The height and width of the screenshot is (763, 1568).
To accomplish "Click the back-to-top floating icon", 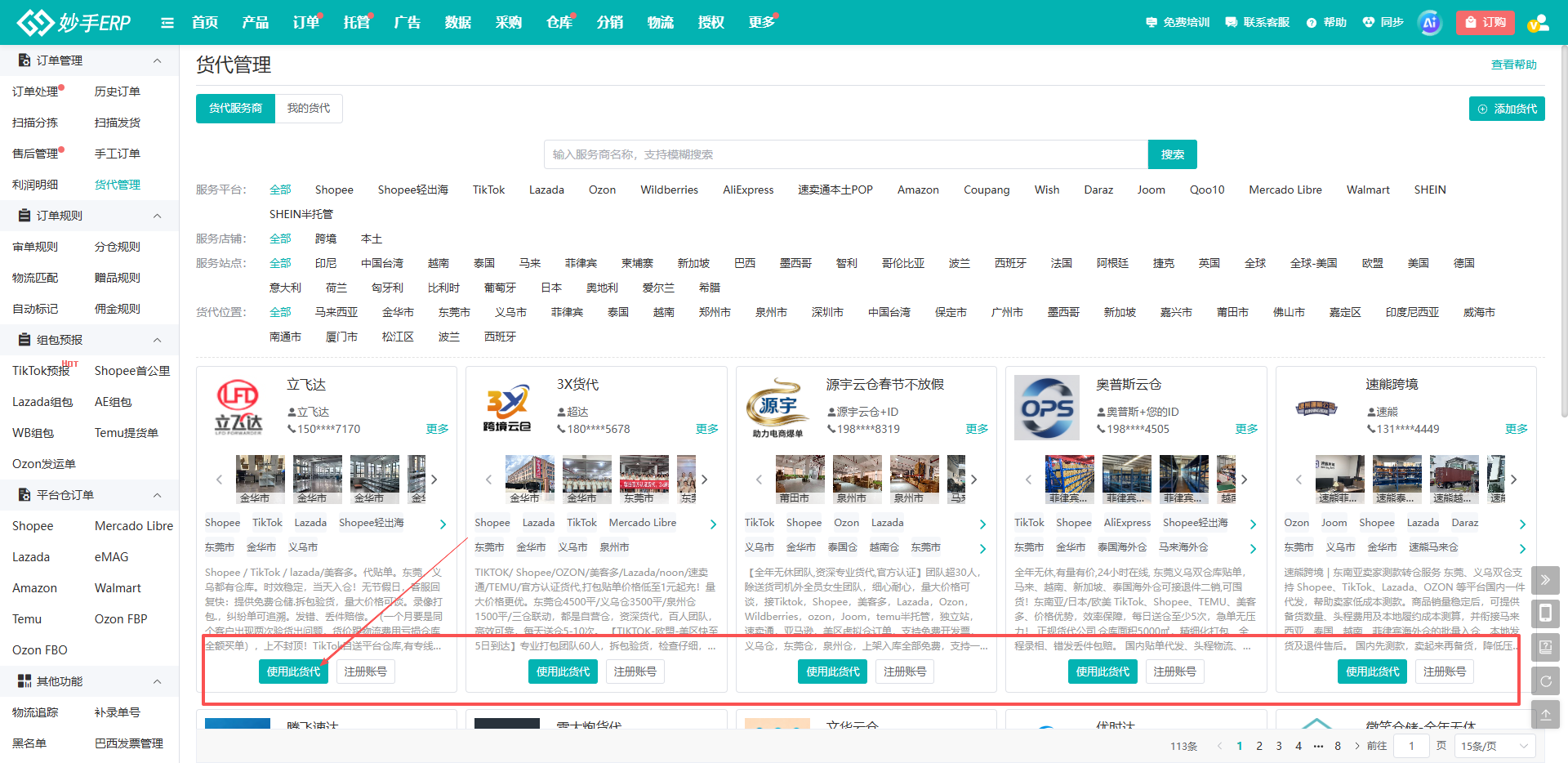I will point(1545,714).
